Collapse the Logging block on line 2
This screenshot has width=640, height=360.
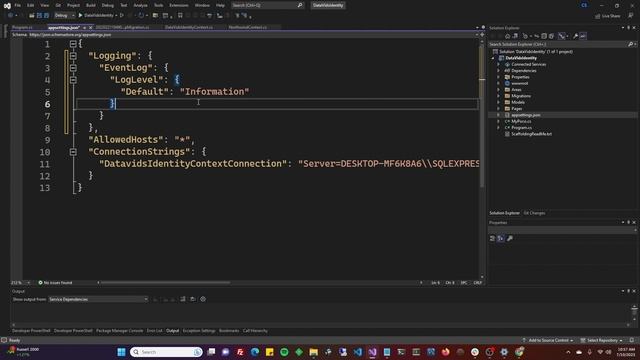73,56
